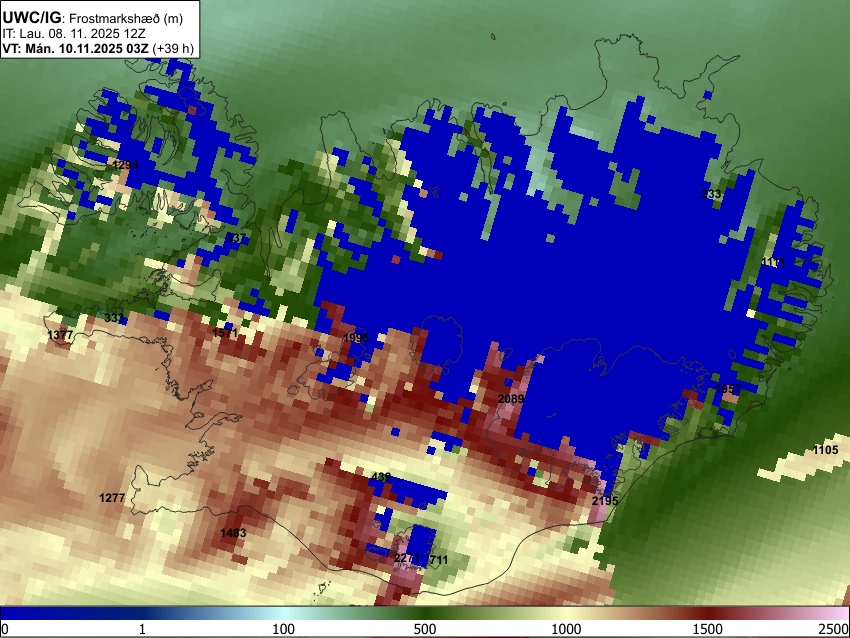Click the 'Frostmarkshæð (m)' title text

pos(126,18)
